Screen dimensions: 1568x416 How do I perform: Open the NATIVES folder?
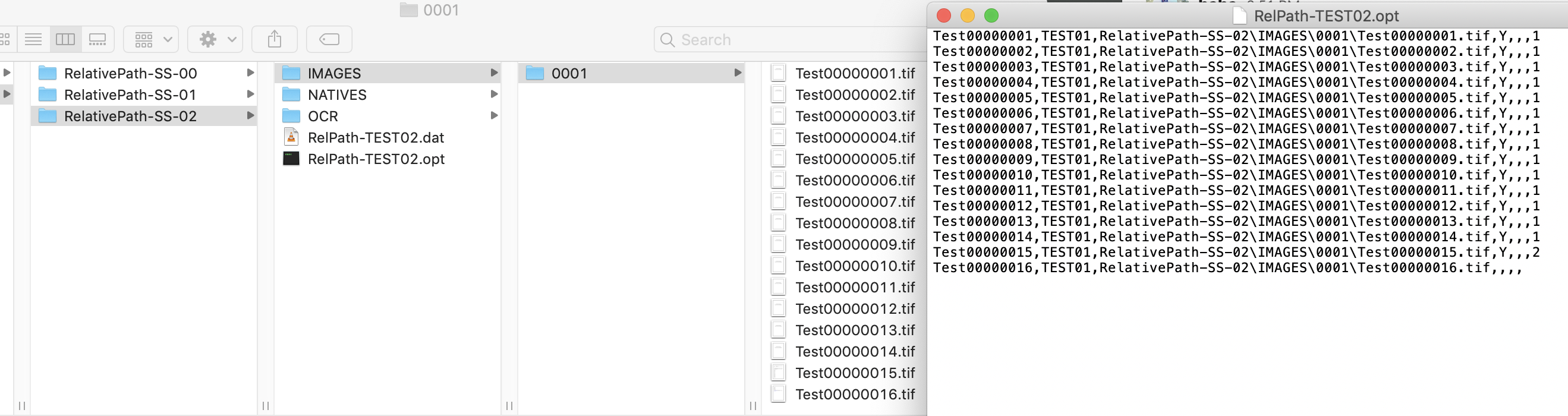(388, 94)
